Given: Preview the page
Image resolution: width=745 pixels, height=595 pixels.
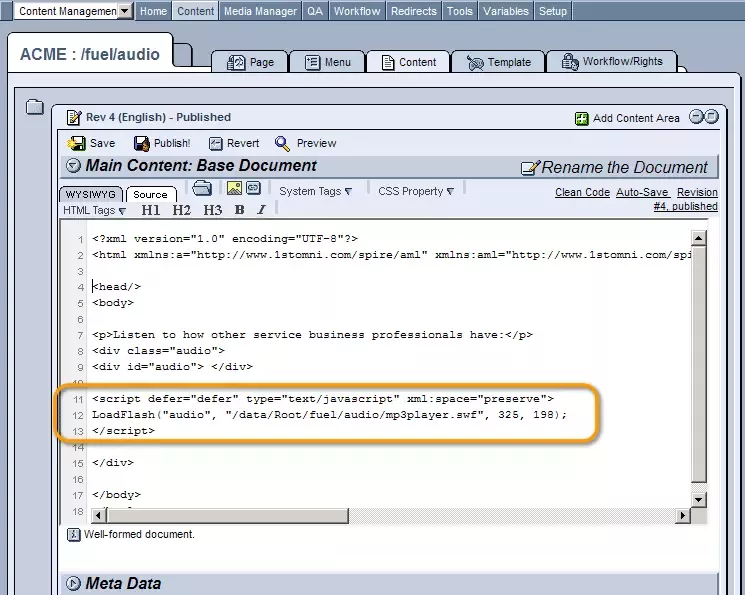Looking at the screenshot, I should pyautogui.click(x=306, y=143).
